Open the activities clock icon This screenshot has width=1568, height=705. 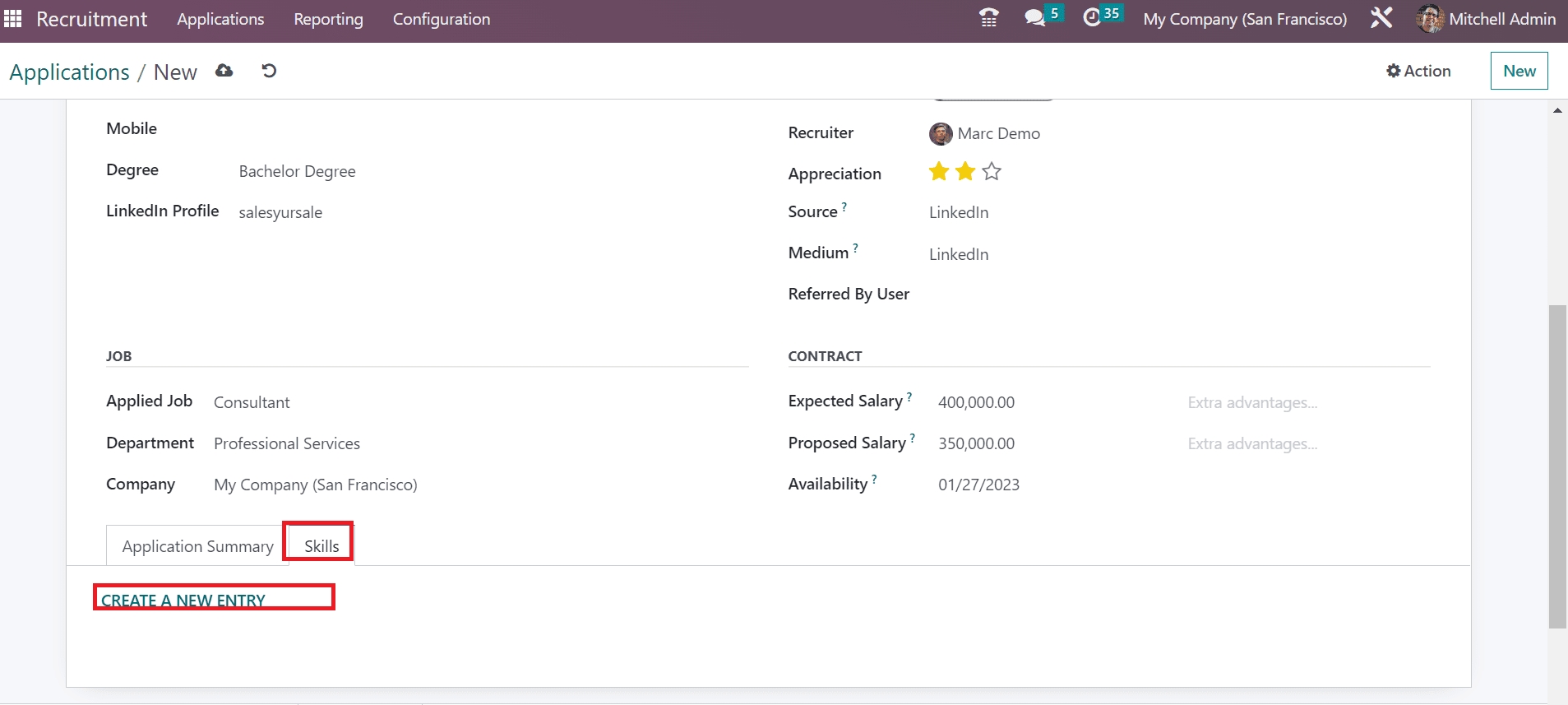(x=1092, y=18)
